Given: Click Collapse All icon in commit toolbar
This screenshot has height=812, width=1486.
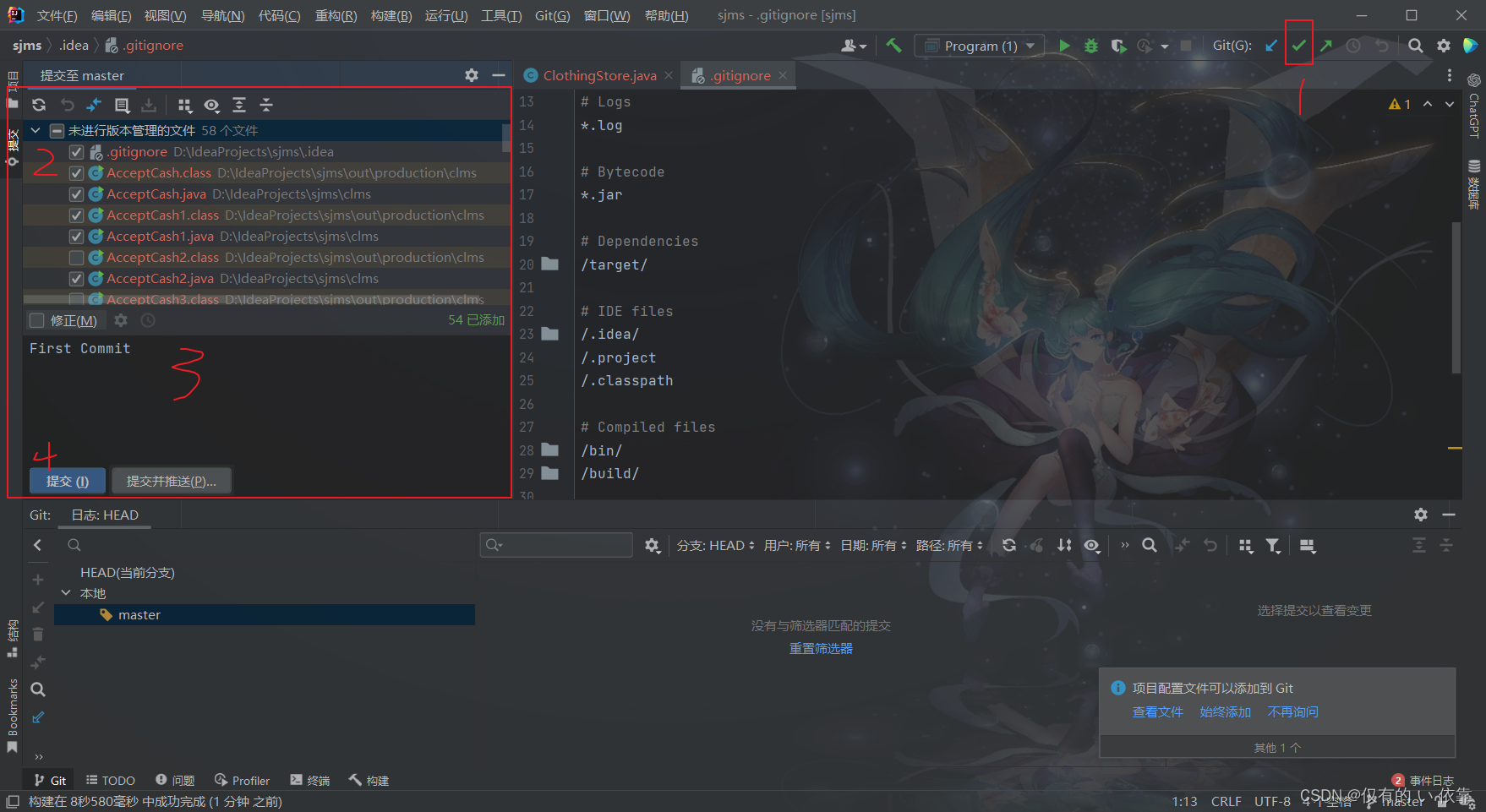Looking at the screenshot, I should coord(266,105).
